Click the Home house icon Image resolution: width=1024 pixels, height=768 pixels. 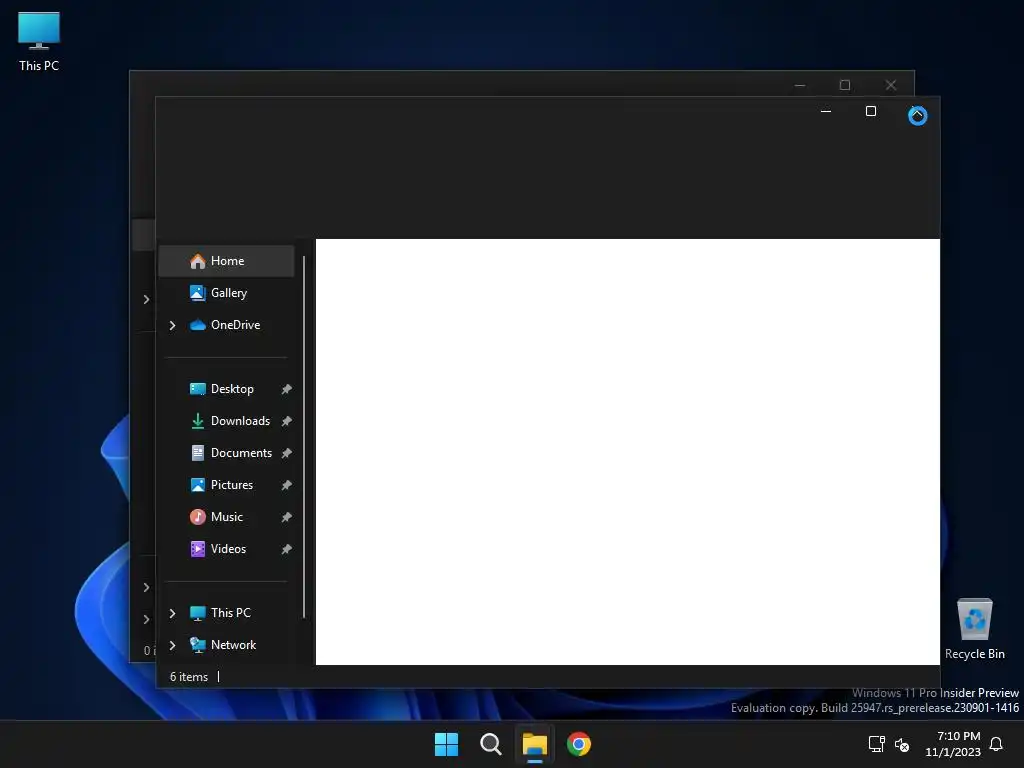(x=197, y=261)
